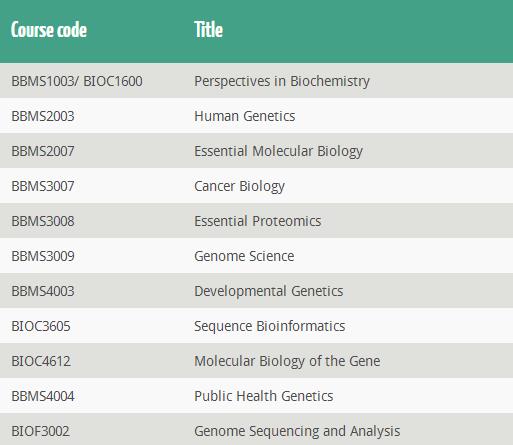Click the Sequence Bioinformatics course title

tap(270, 326)
